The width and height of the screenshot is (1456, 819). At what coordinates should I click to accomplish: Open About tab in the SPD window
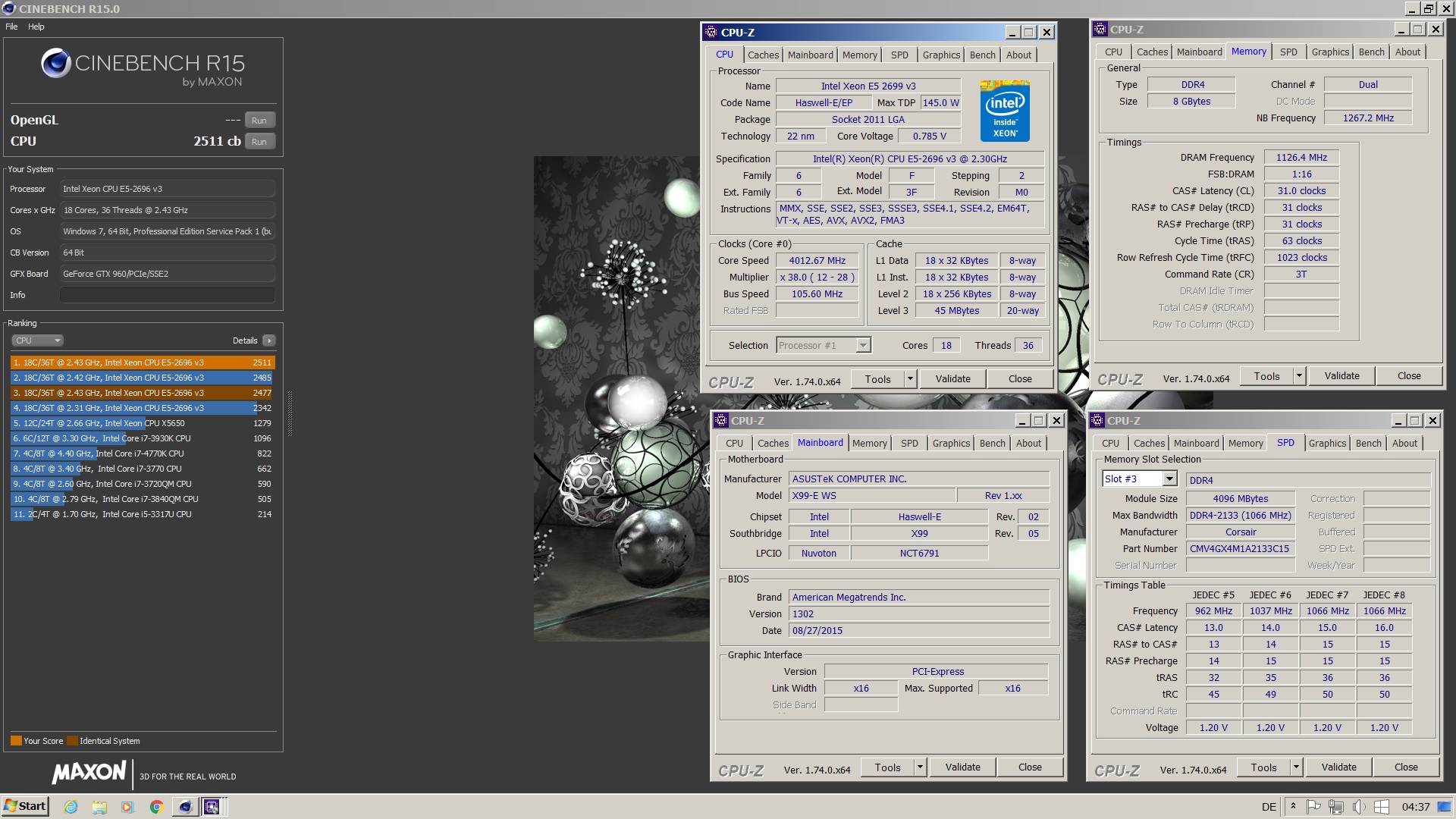(x=1404, y=443)
